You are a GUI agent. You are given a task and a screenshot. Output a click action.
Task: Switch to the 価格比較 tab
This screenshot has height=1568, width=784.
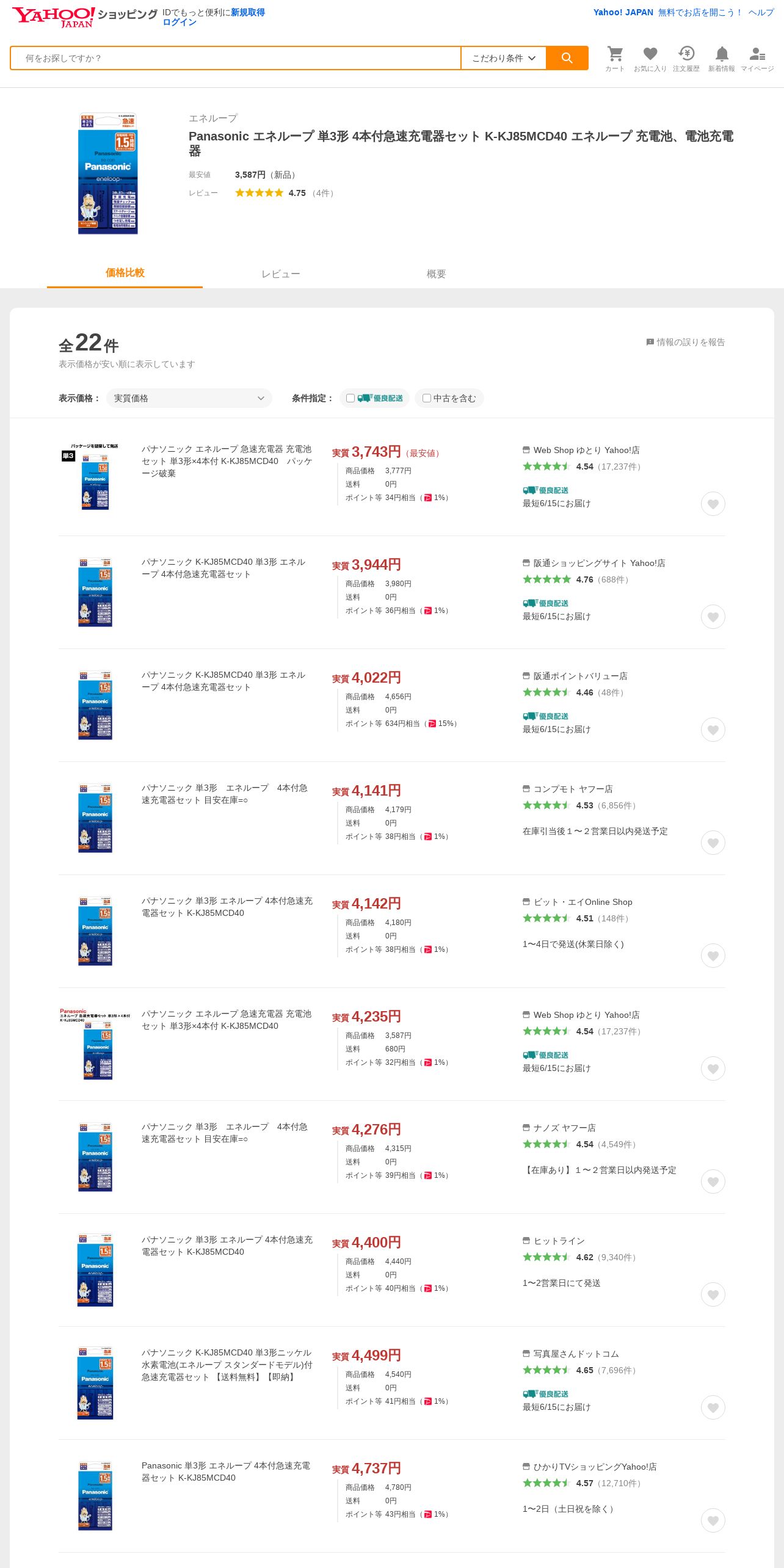point(125,273)
